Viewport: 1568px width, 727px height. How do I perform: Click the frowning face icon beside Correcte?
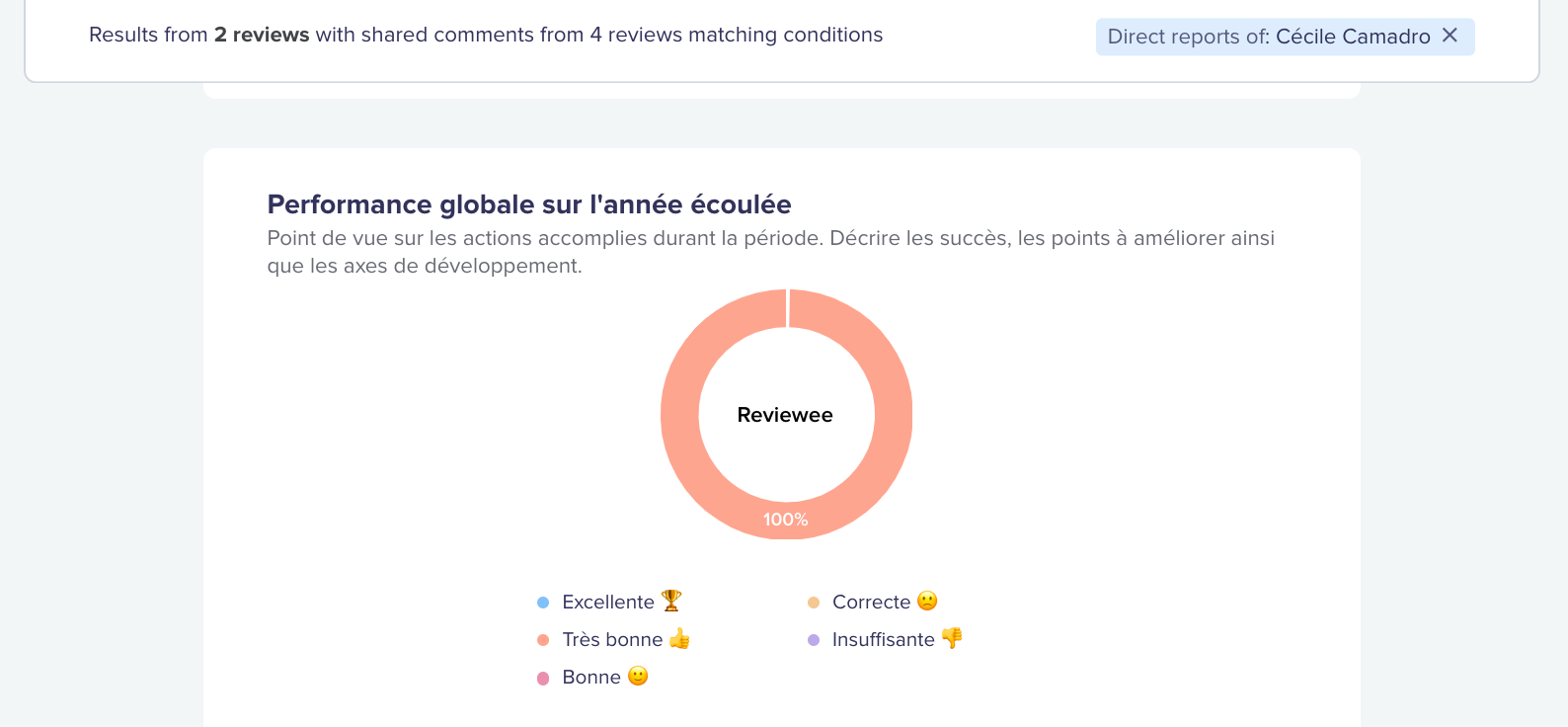(927, 601)
